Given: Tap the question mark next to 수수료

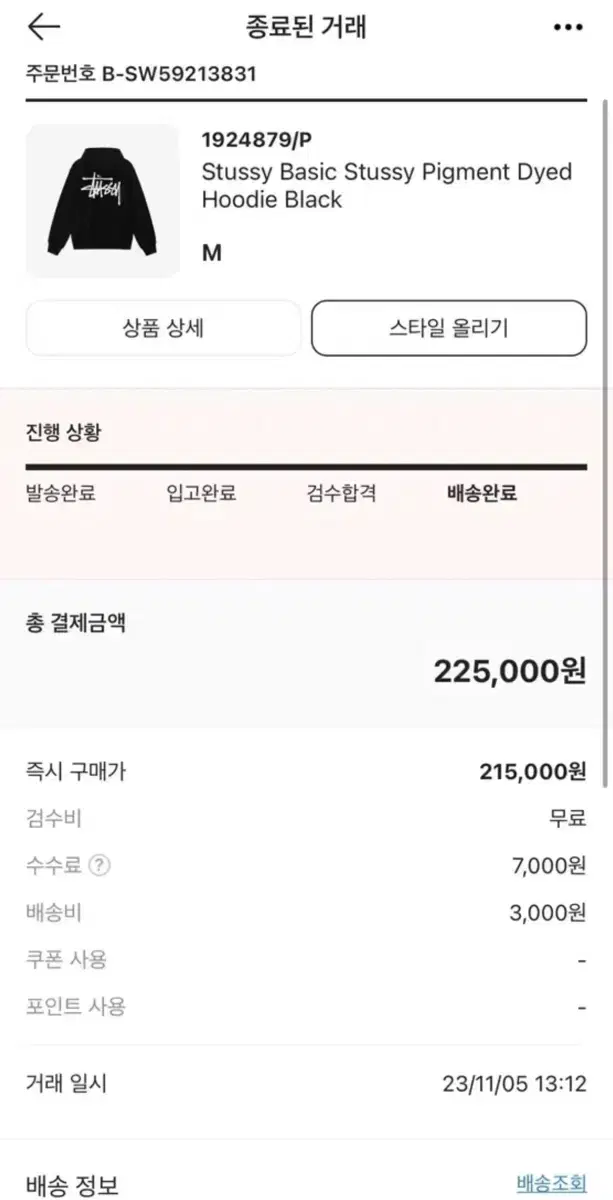Looking at the screenshot, I should pyautogui.click(x=99, y=865).
